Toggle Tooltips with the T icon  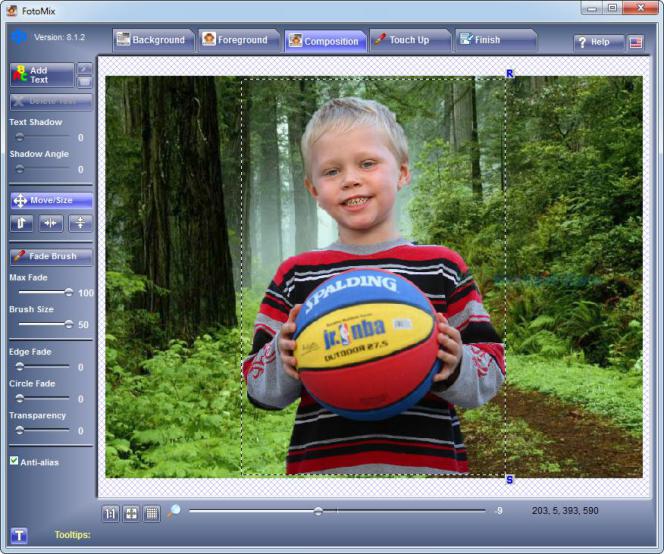(19, 535)
